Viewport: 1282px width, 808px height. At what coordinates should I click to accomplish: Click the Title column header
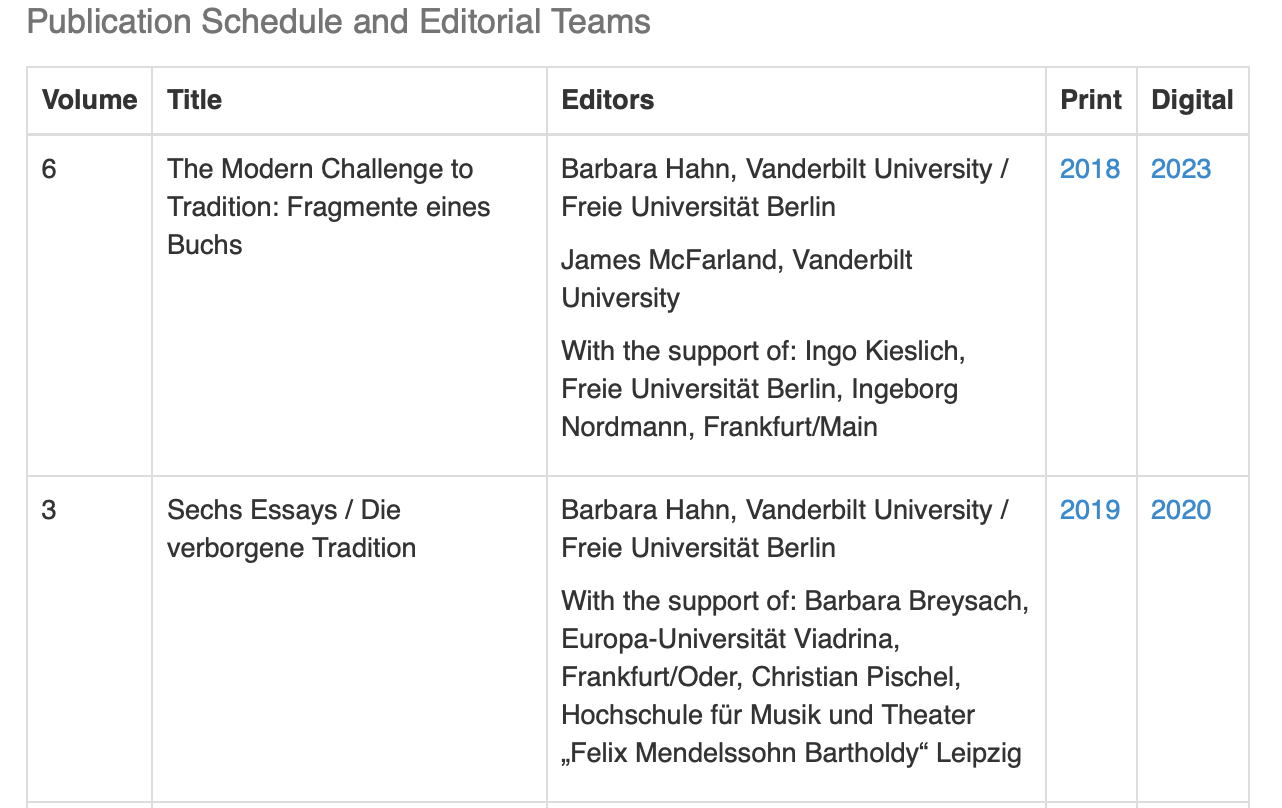[x=194, y=100]
